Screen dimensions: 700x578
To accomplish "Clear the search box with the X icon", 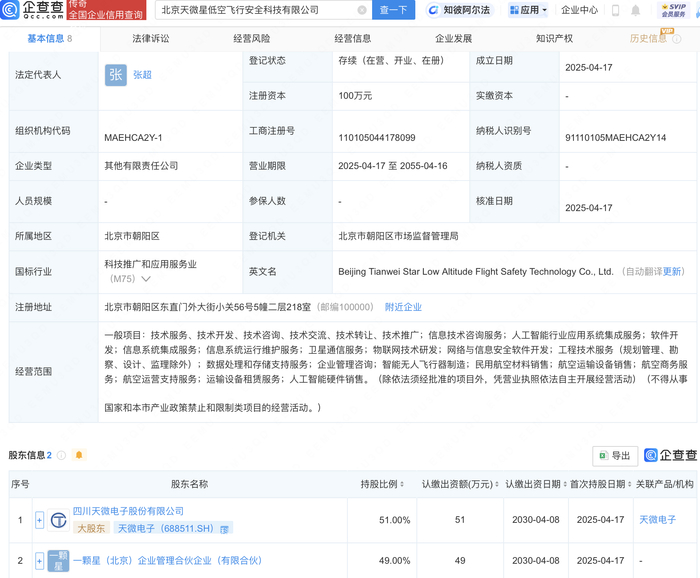I will coord(361,10).
